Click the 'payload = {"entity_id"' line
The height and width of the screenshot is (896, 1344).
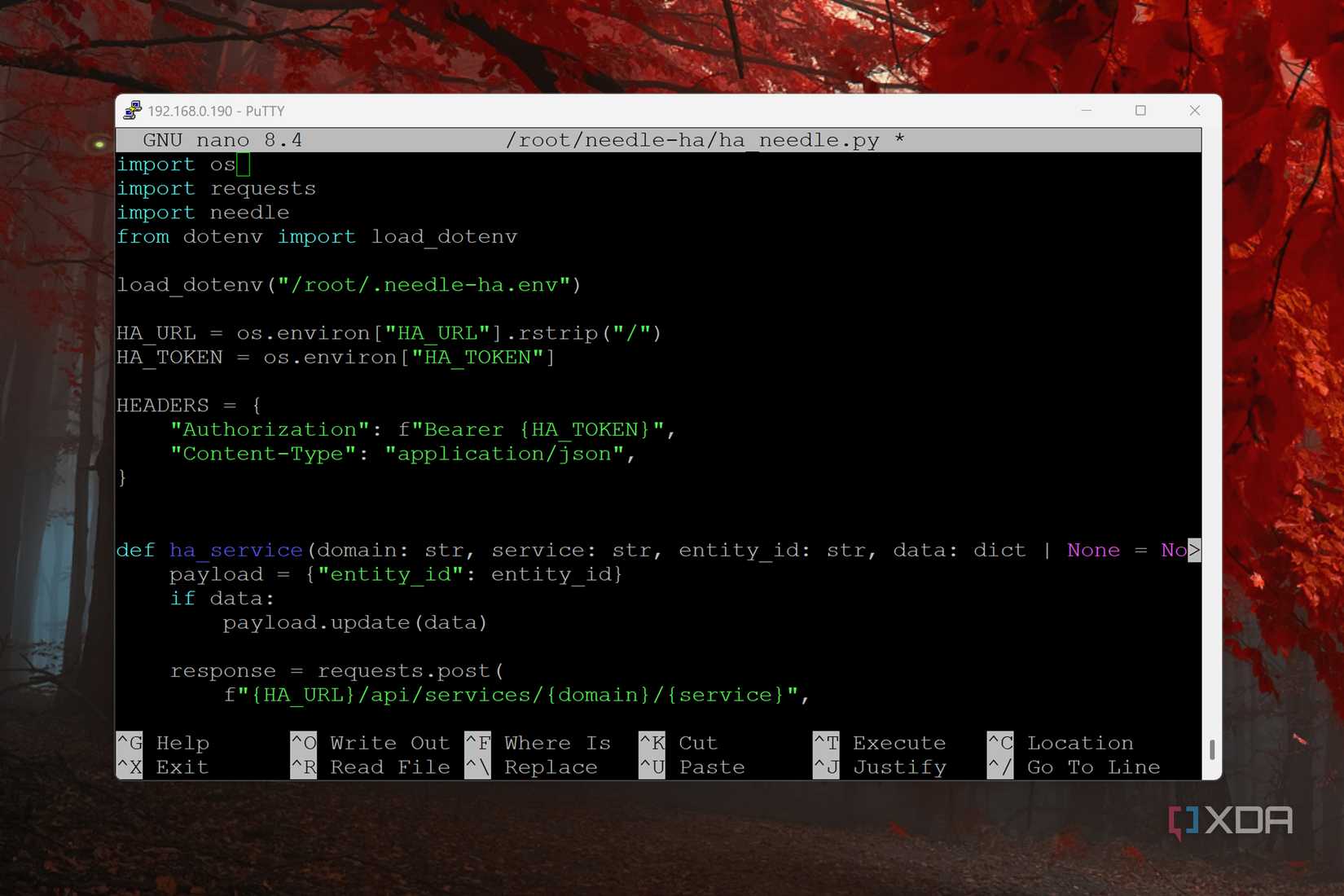pyautogui.click(x=396, y=574)
